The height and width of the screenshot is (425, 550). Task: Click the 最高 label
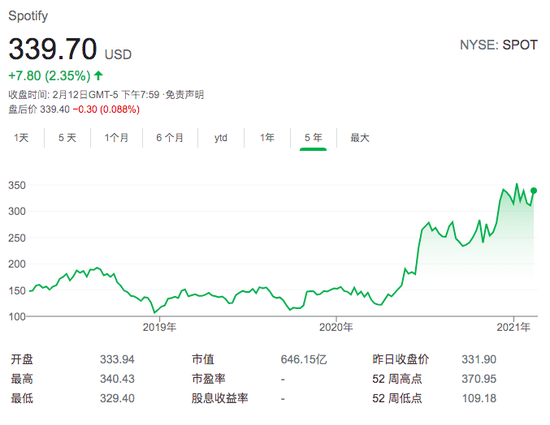(22, 379)
